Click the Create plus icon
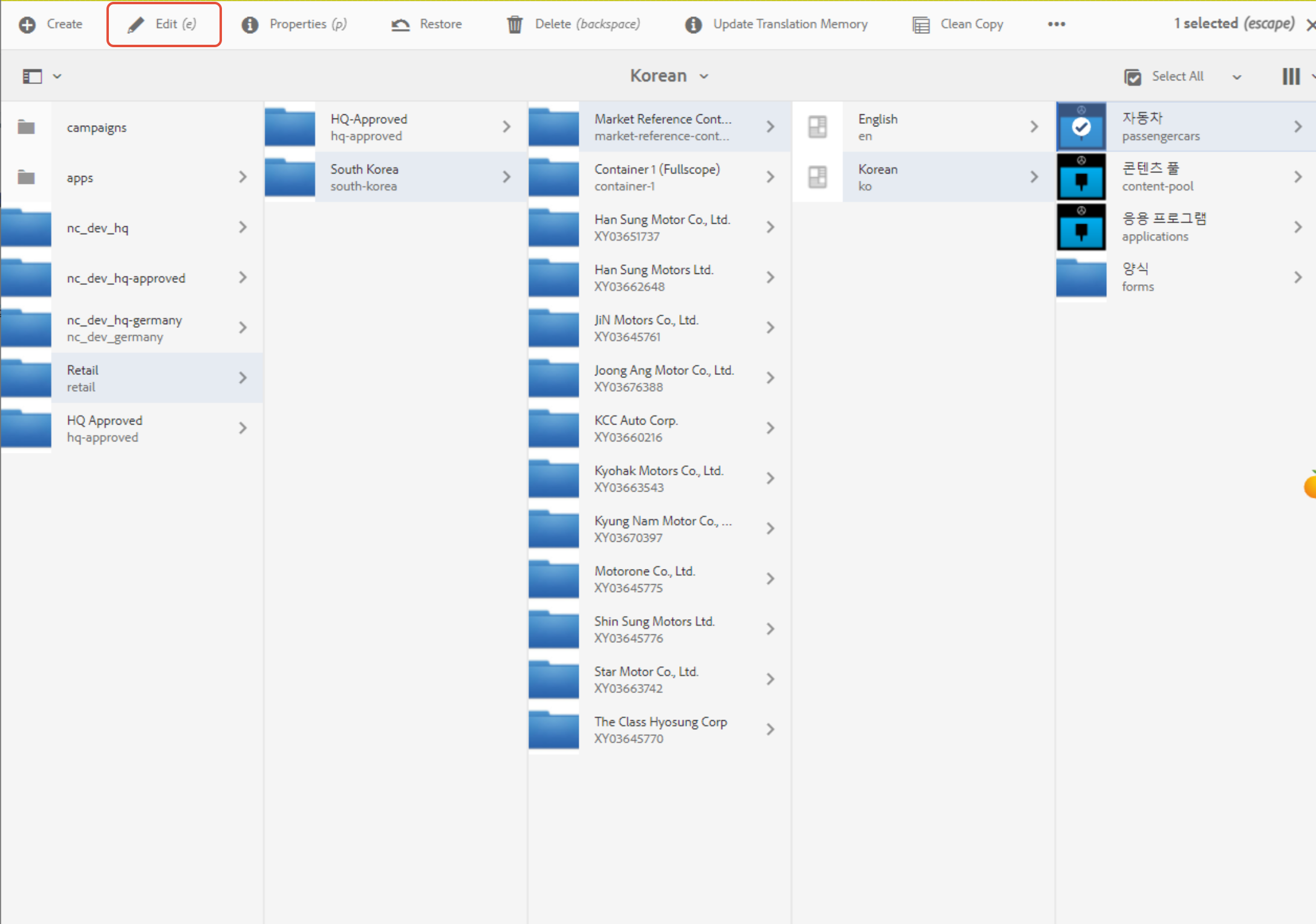This screenshot has width=1316, height=924. [27, 24]
